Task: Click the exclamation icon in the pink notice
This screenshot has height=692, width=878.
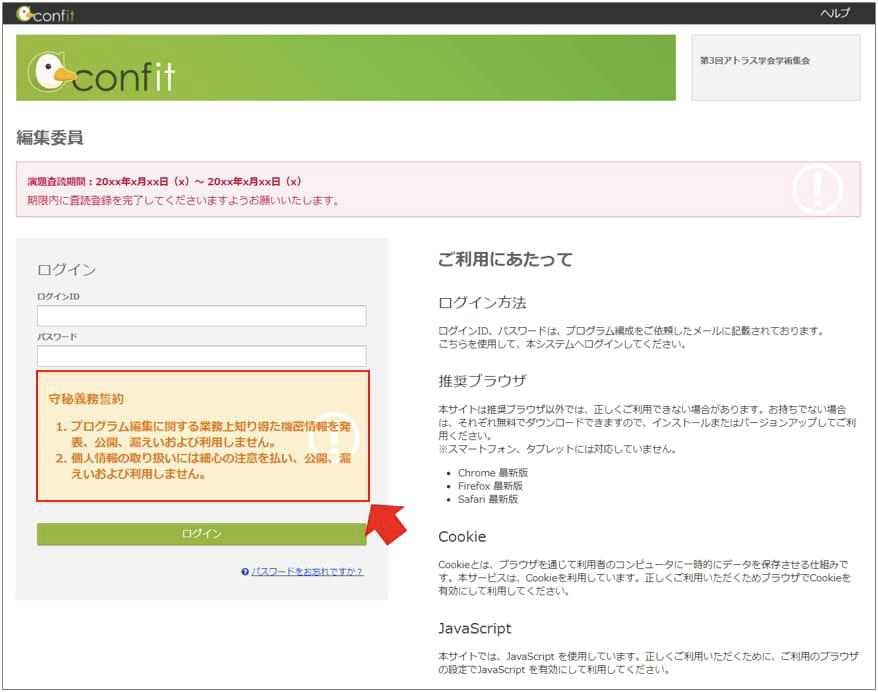Action: coord(817,189)
